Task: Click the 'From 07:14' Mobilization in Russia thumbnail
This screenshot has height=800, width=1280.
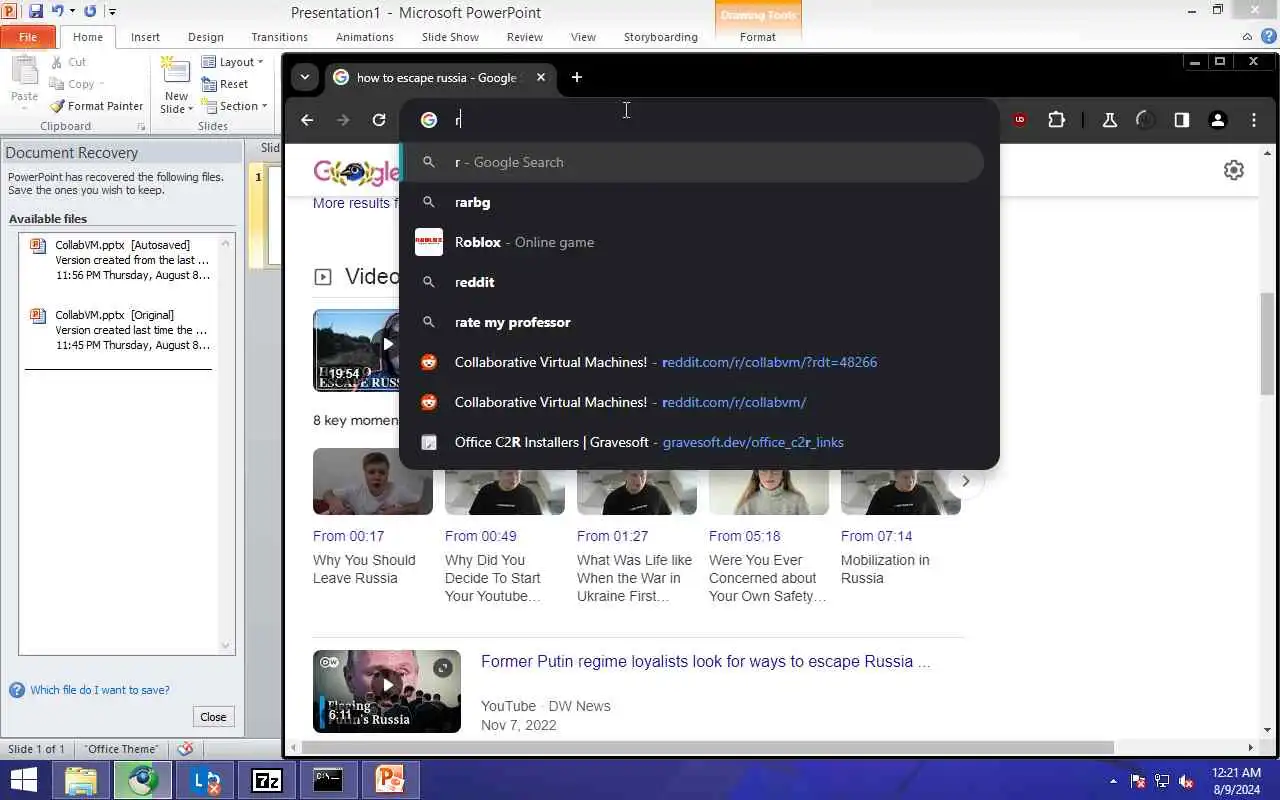Action: click(901, 481)
